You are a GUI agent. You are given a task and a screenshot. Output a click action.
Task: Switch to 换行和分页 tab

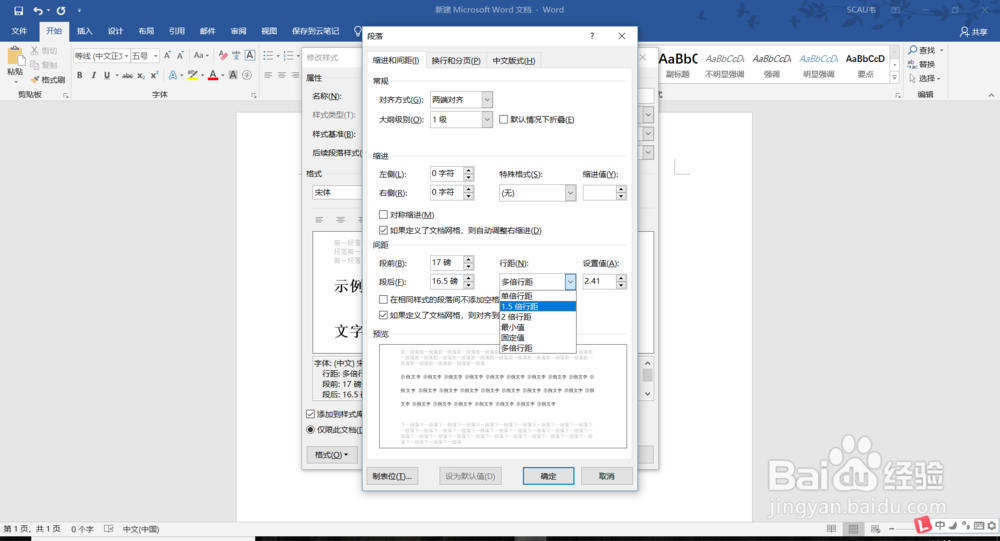tap(455, 61)
